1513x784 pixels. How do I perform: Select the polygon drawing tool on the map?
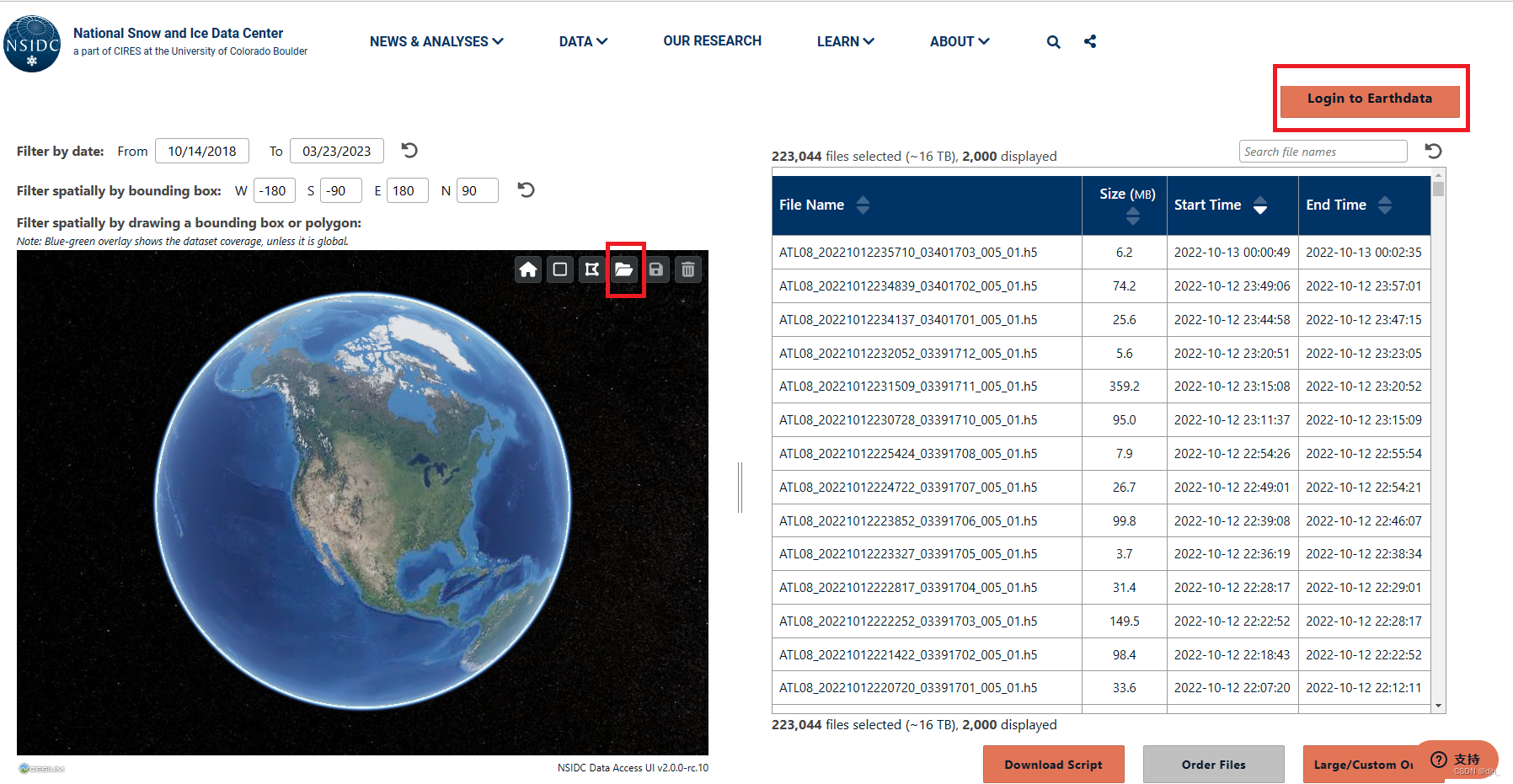tap(592, 269)
